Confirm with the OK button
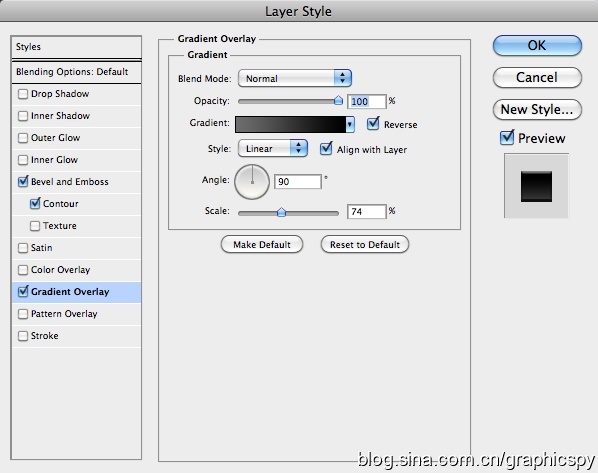Screen dimensions: 598x473 537,46
